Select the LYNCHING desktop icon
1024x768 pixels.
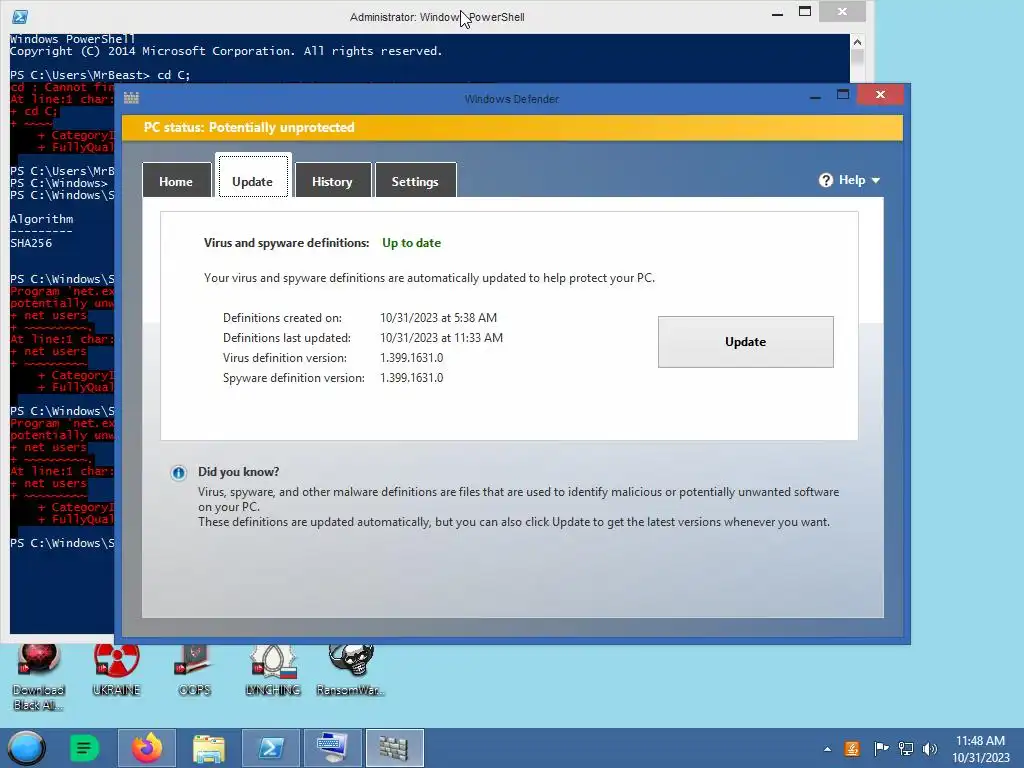point(273,670)
